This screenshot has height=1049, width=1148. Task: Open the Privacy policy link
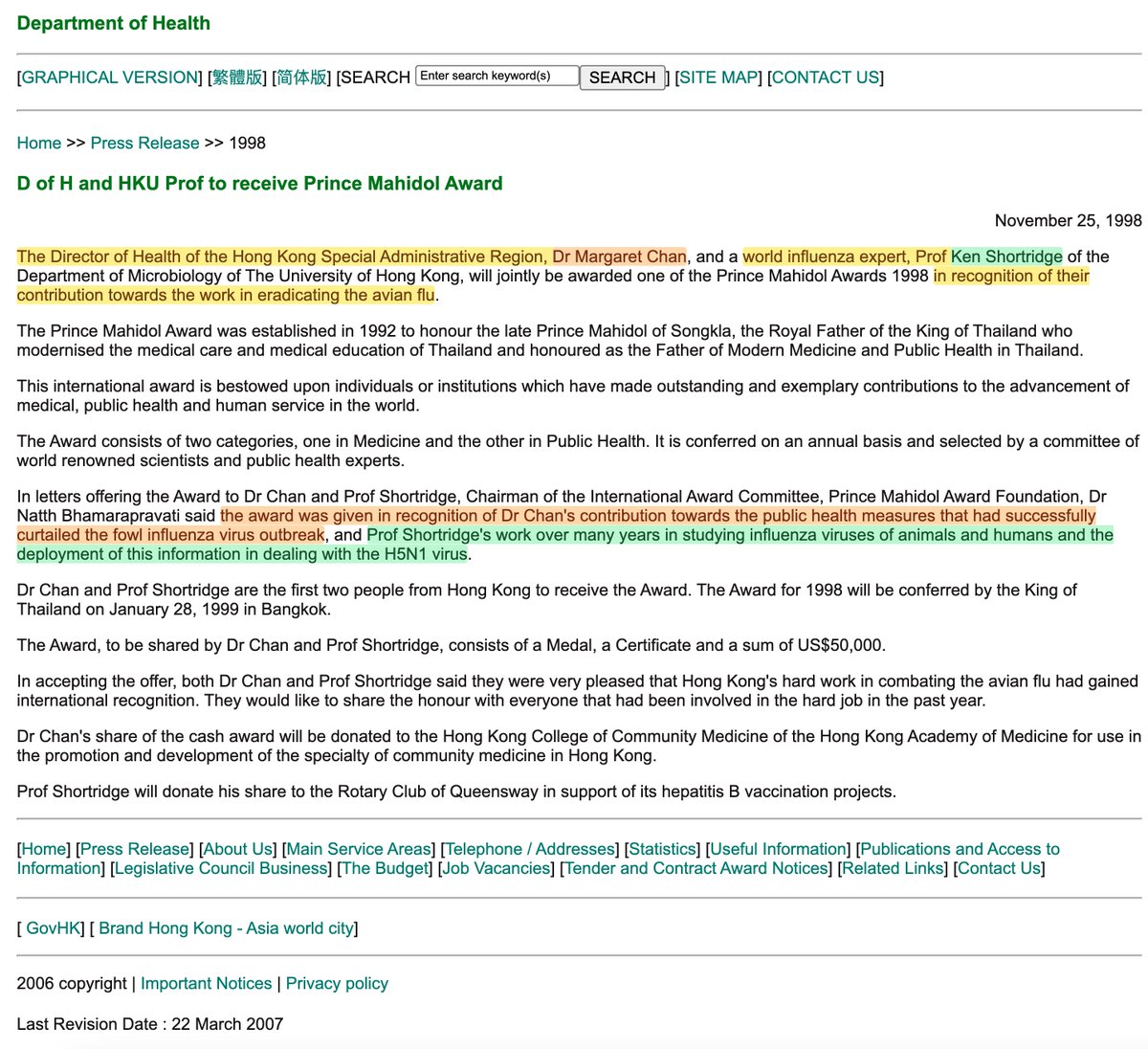coord(337,983)
